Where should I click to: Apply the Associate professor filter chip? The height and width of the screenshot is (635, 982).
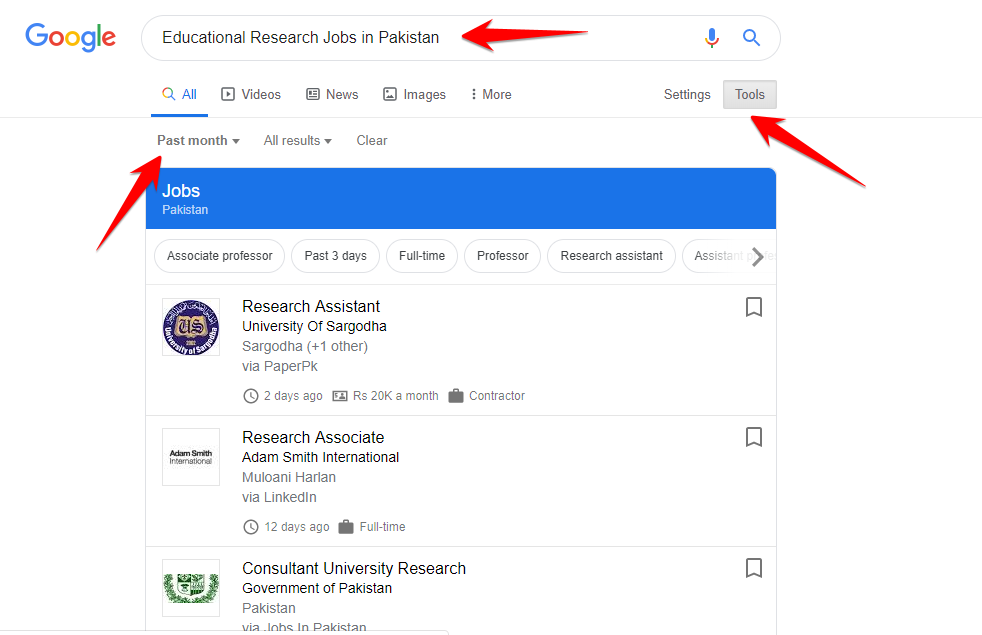tap(219, 256)
